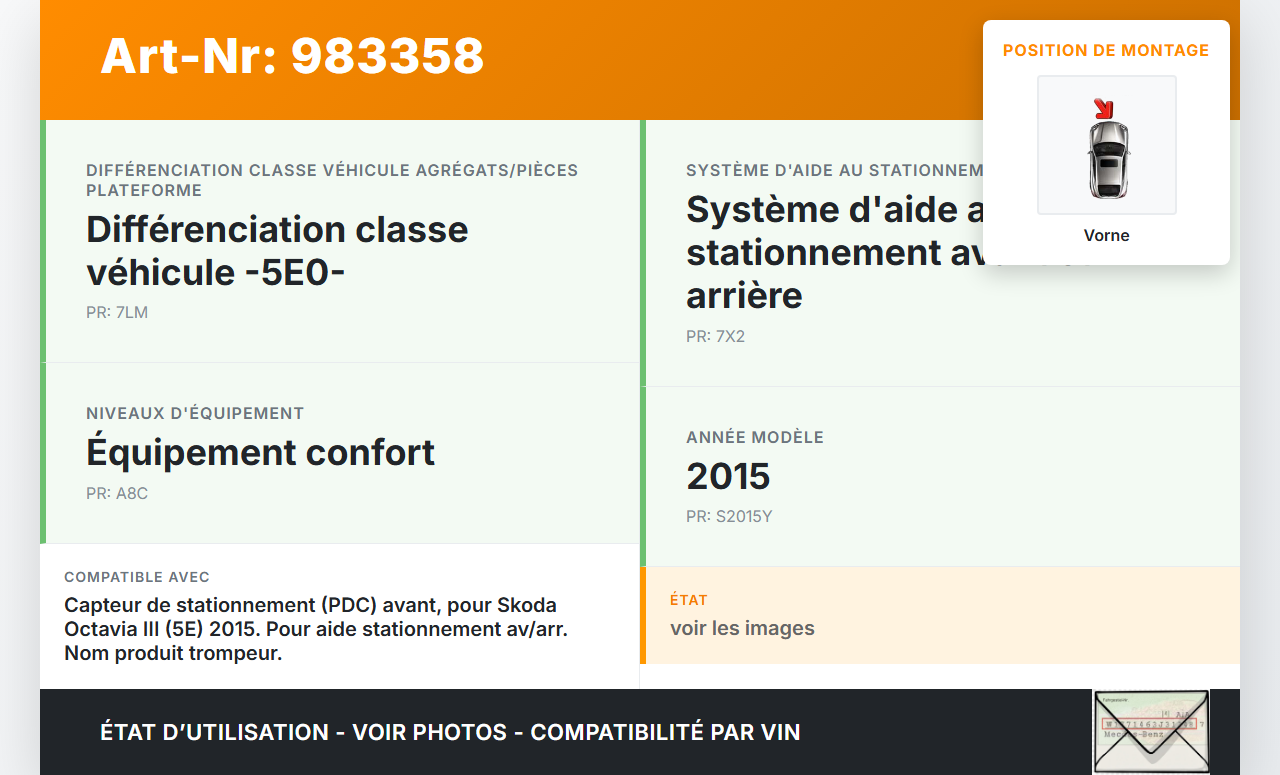
Task: Click the PR: 7LM code
Action: tap(117, 312)
